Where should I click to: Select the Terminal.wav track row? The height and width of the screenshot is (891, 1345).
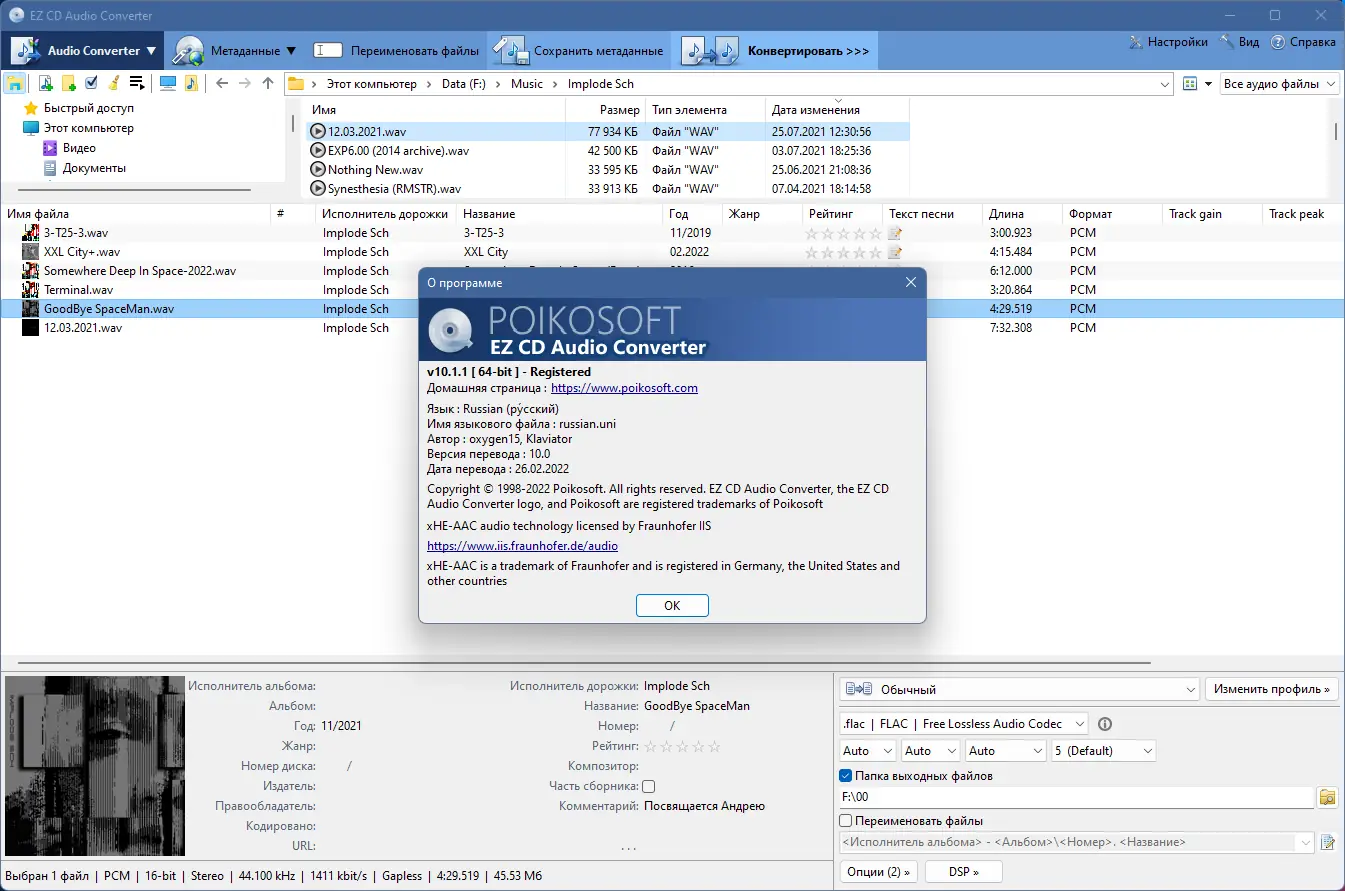point(672,290)
